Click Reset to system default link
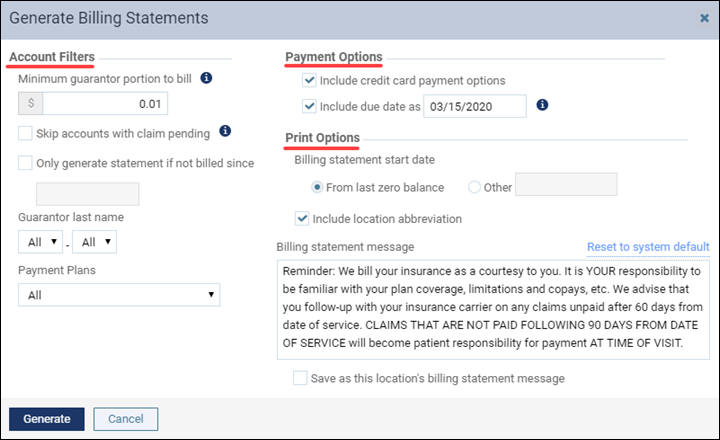This screenshot has height=440, width=720. 648,247
